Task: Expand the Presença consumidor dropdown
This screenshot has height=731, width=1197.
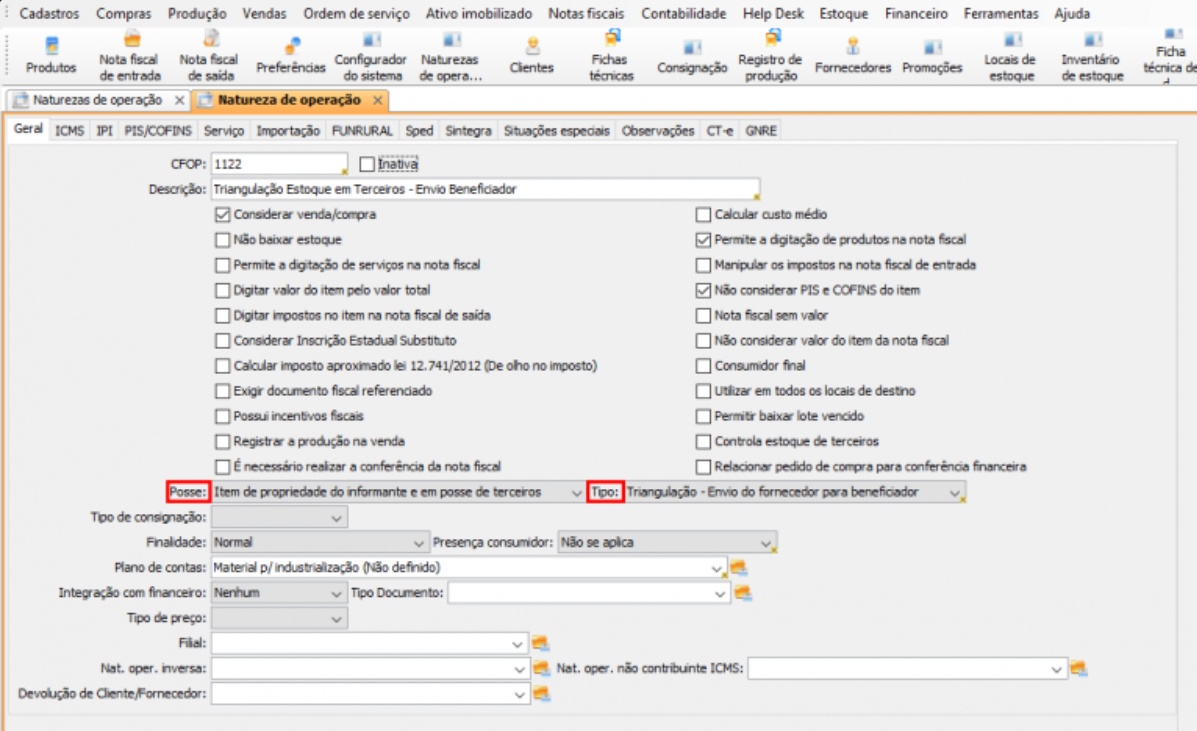Action: tap(766, 543)
